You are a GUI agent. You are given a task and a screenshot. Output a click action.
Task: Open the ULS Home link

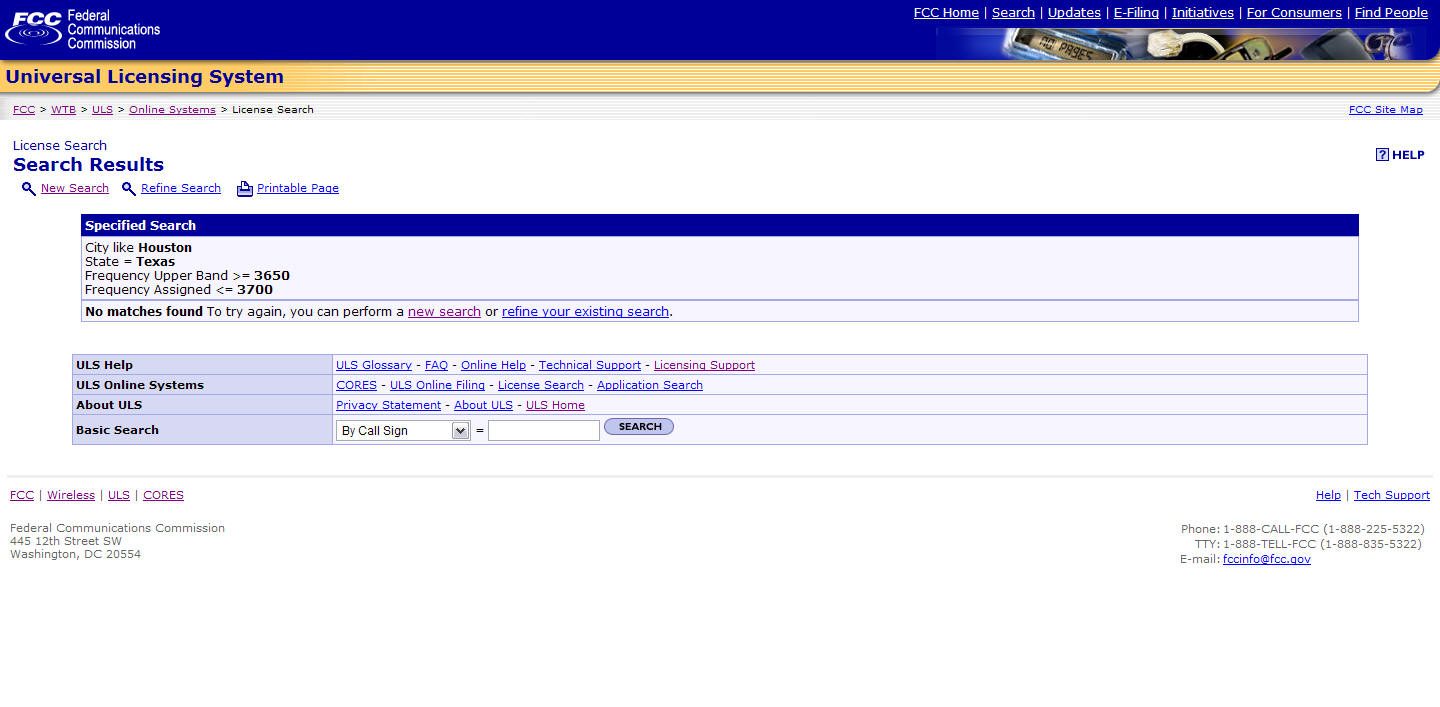555,405
